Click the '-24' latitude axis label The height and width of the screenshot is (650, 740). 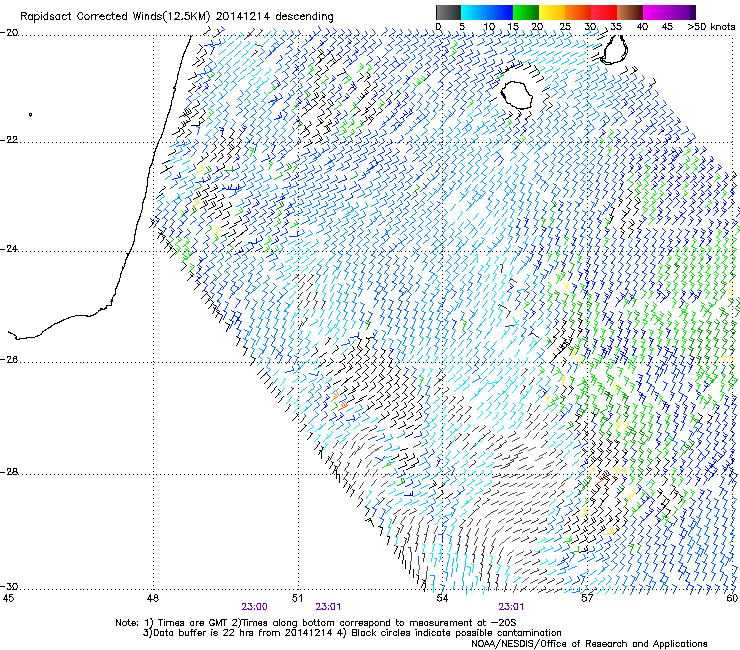click(x=9, y=249)
